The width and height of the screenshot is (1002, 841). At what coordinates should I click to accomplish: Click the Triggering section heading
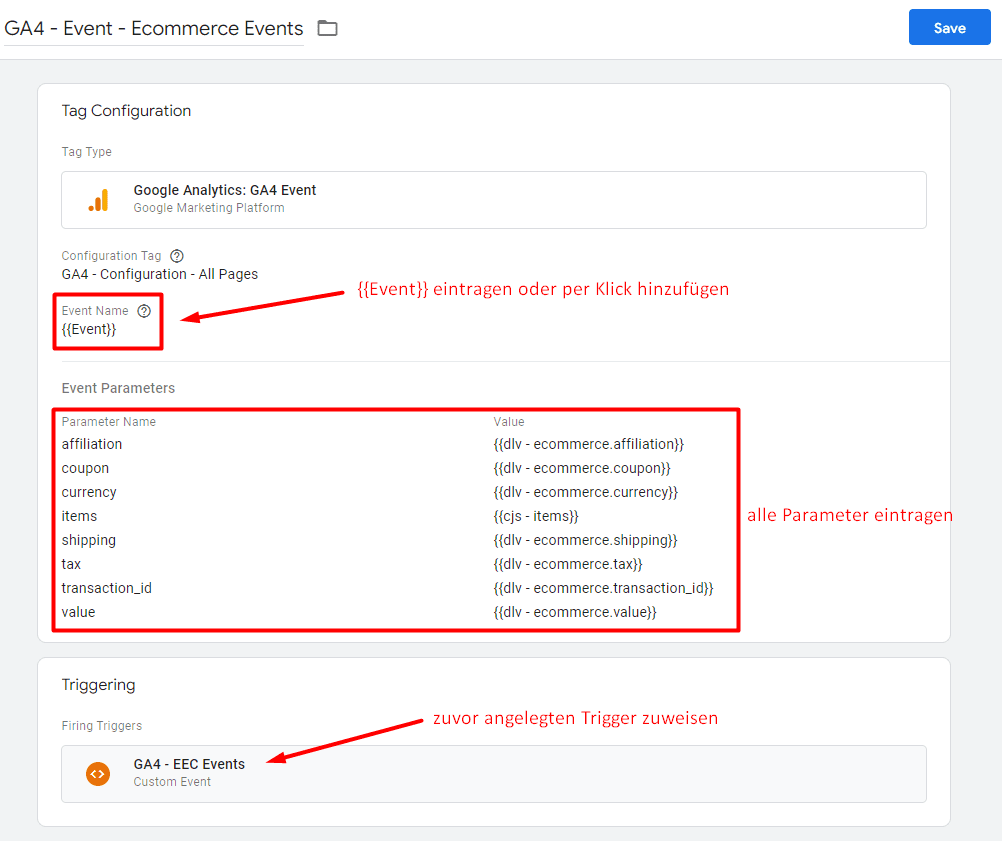[98, 684]
